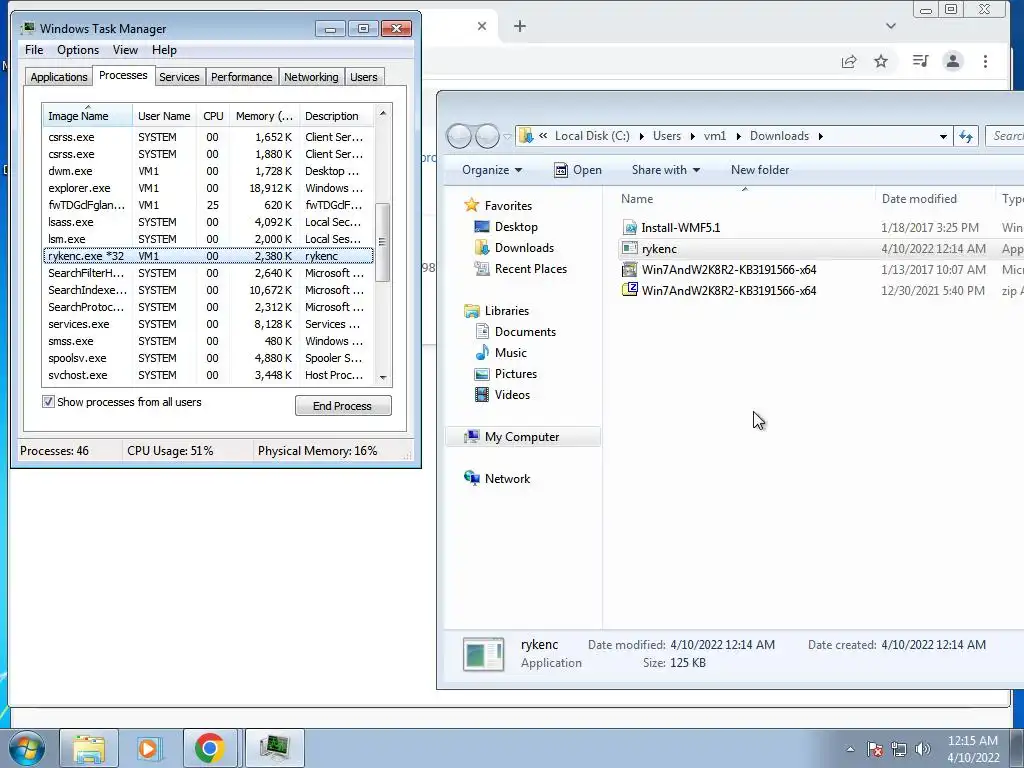
Task: Open the Chrome tab search chevron
Action: [x=891, y=26]
